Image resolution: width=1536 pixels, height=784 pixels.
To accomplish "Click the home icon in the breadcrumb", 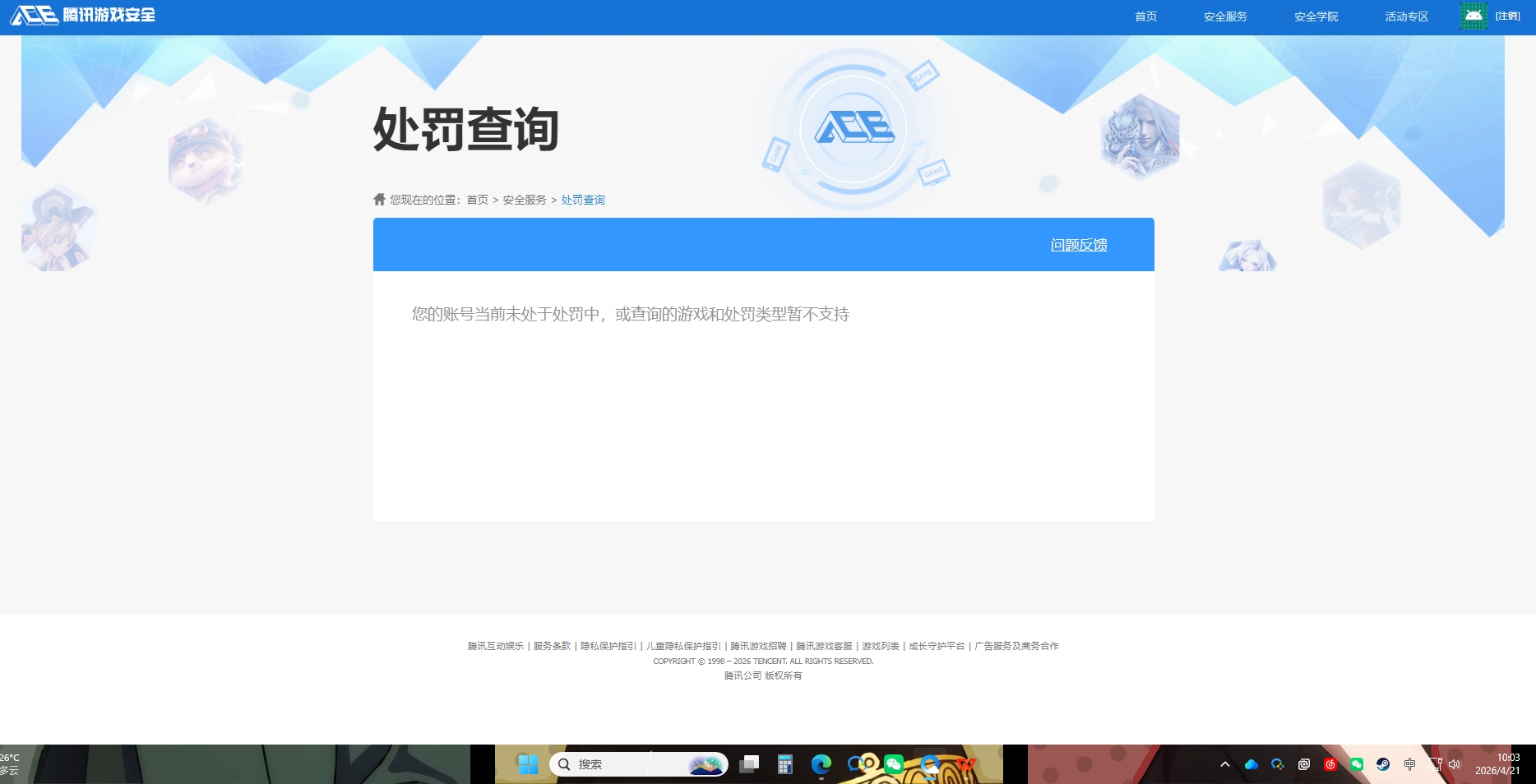I will point(379,199).
